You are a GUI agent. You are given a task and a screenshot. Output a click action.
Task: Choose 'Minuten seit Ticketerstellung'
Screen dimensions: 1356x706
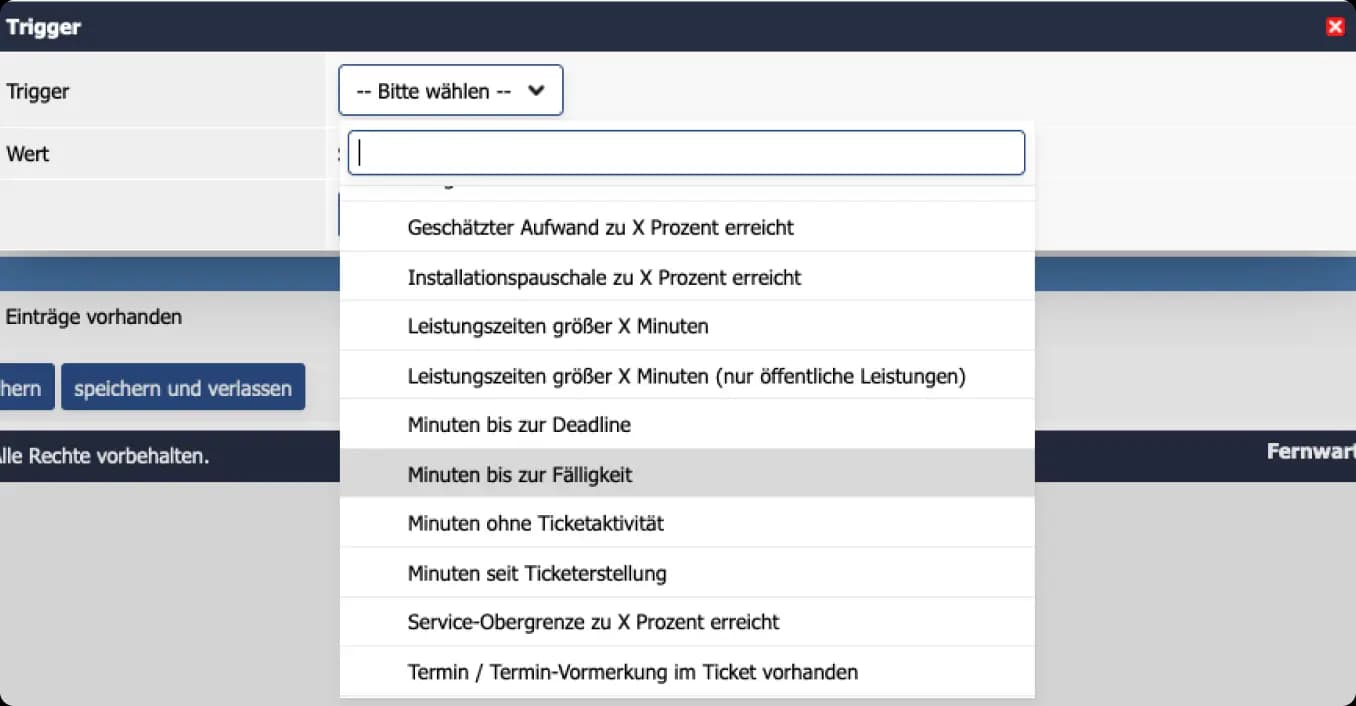[x=537, y=573]
